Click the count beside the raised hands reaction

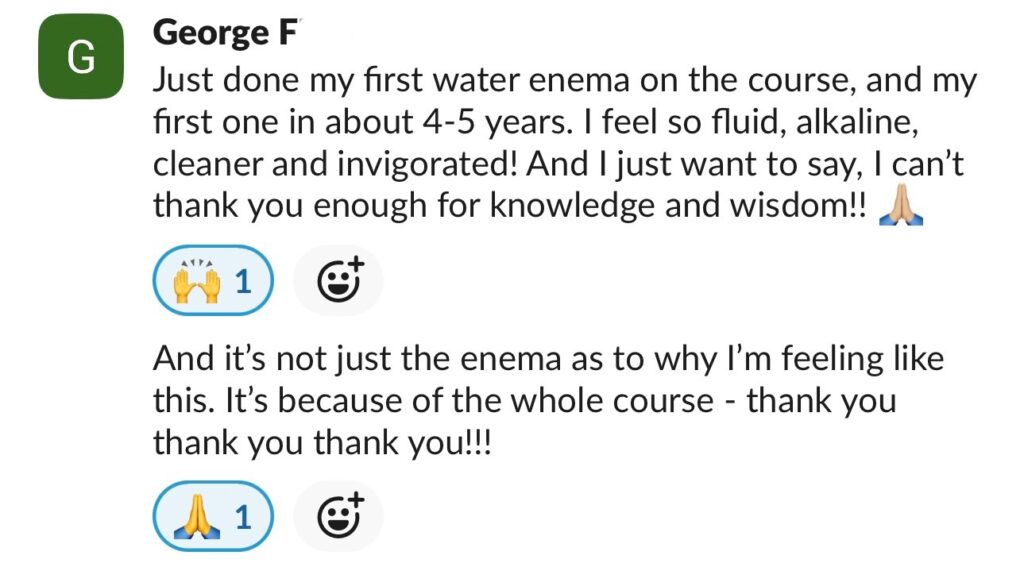[x=243, y=283]
